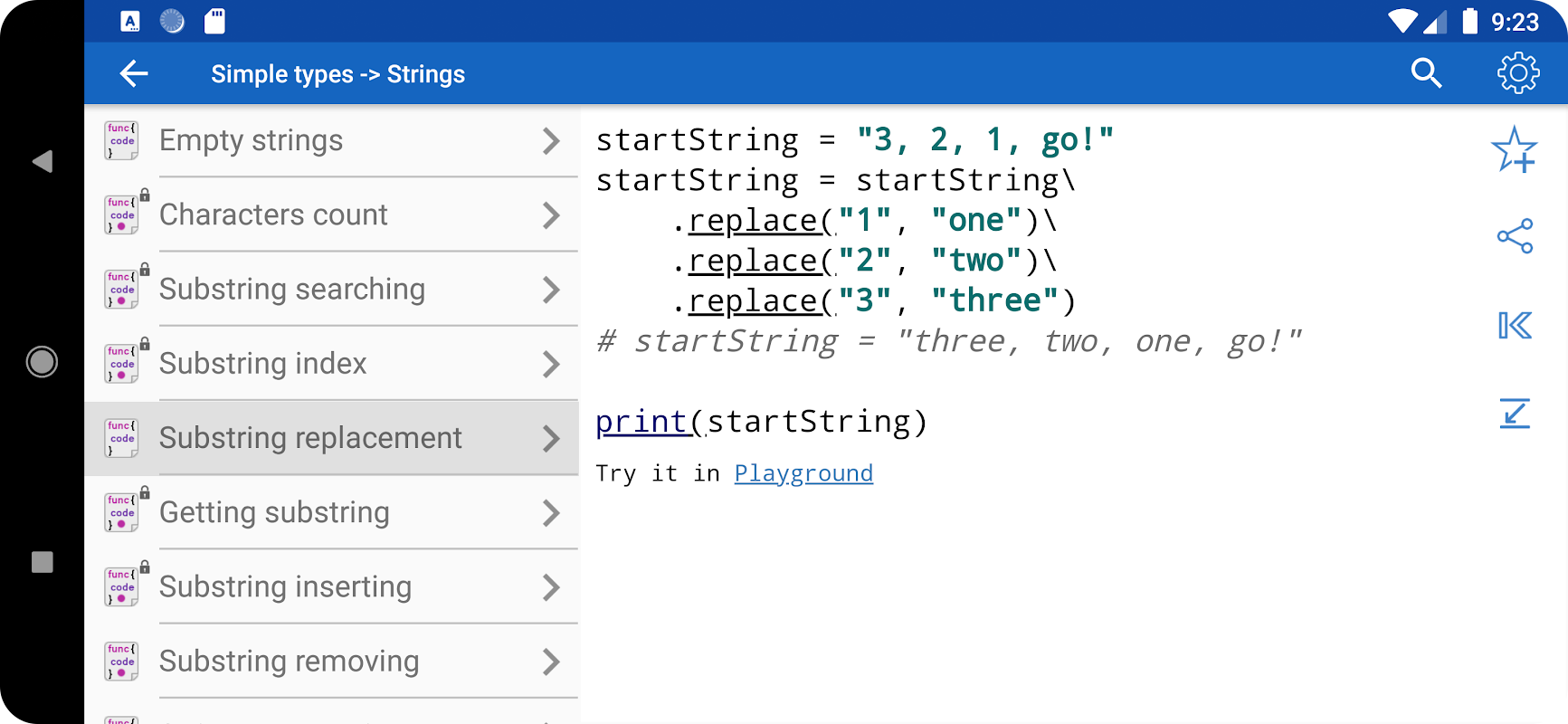Image resolution: width=1568 pixels, height=724 pixels.
Task: Click the print function link
Action: click(x=641, y=422)
